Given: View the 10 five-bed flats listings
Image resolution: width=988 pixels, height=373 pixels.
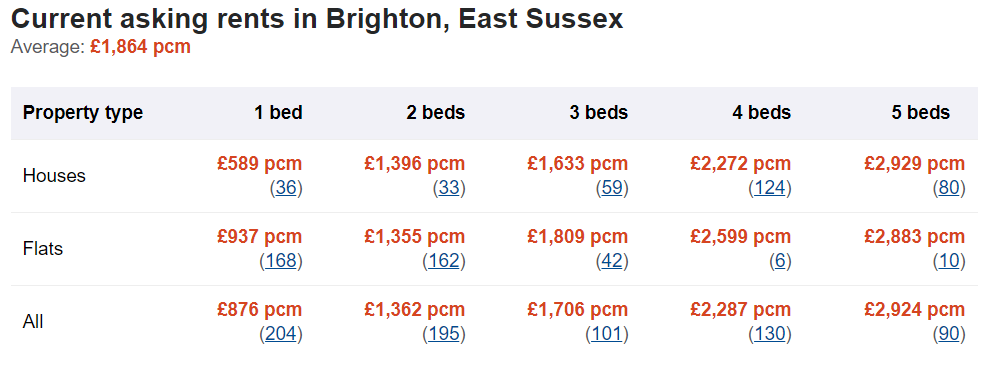Looking at the screenshot, I should (949, 261).
